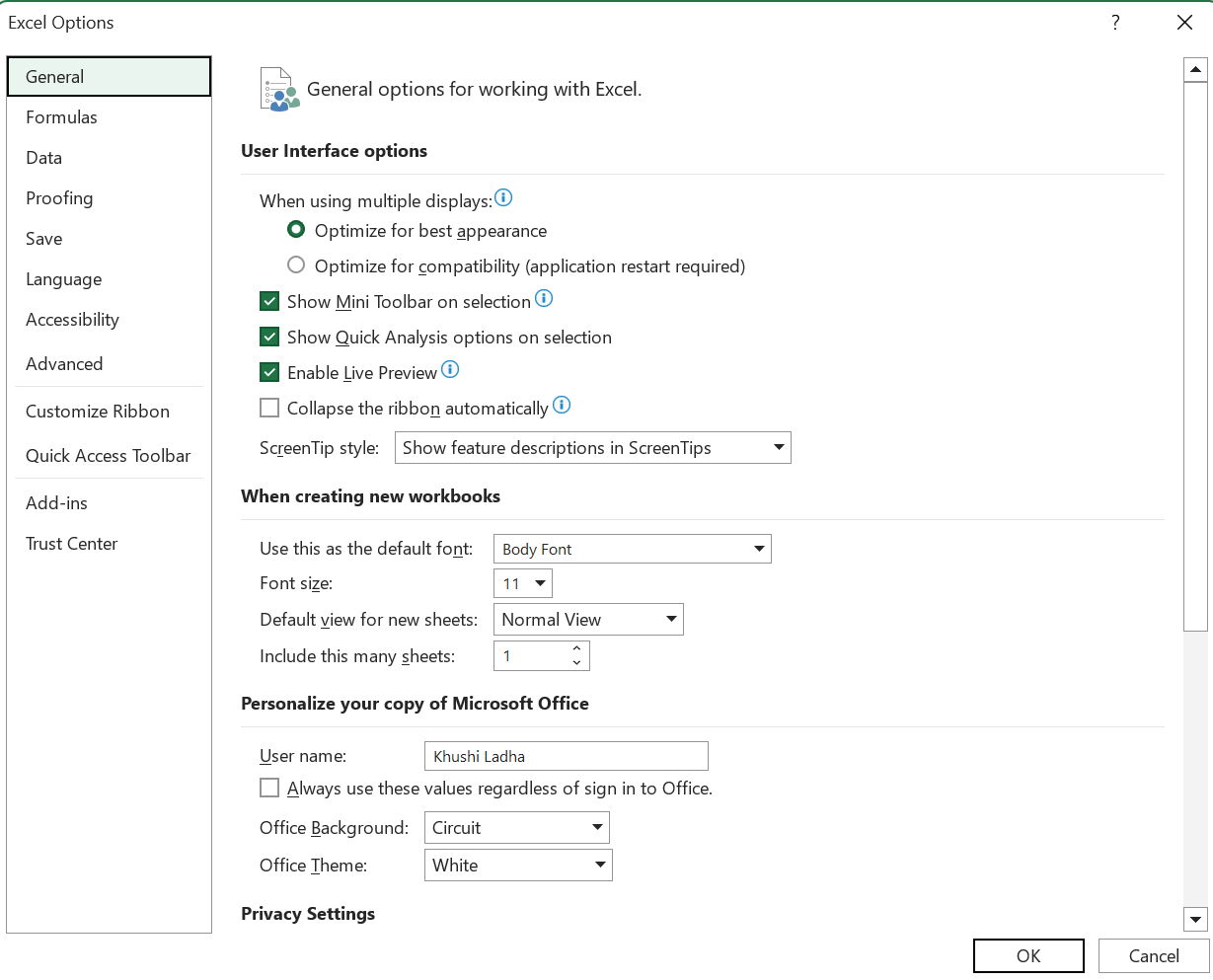The width and height of the screenshot is (1213, 980).
Task: Open Default view for new sheets dropdown
Action: pos(588,620)
